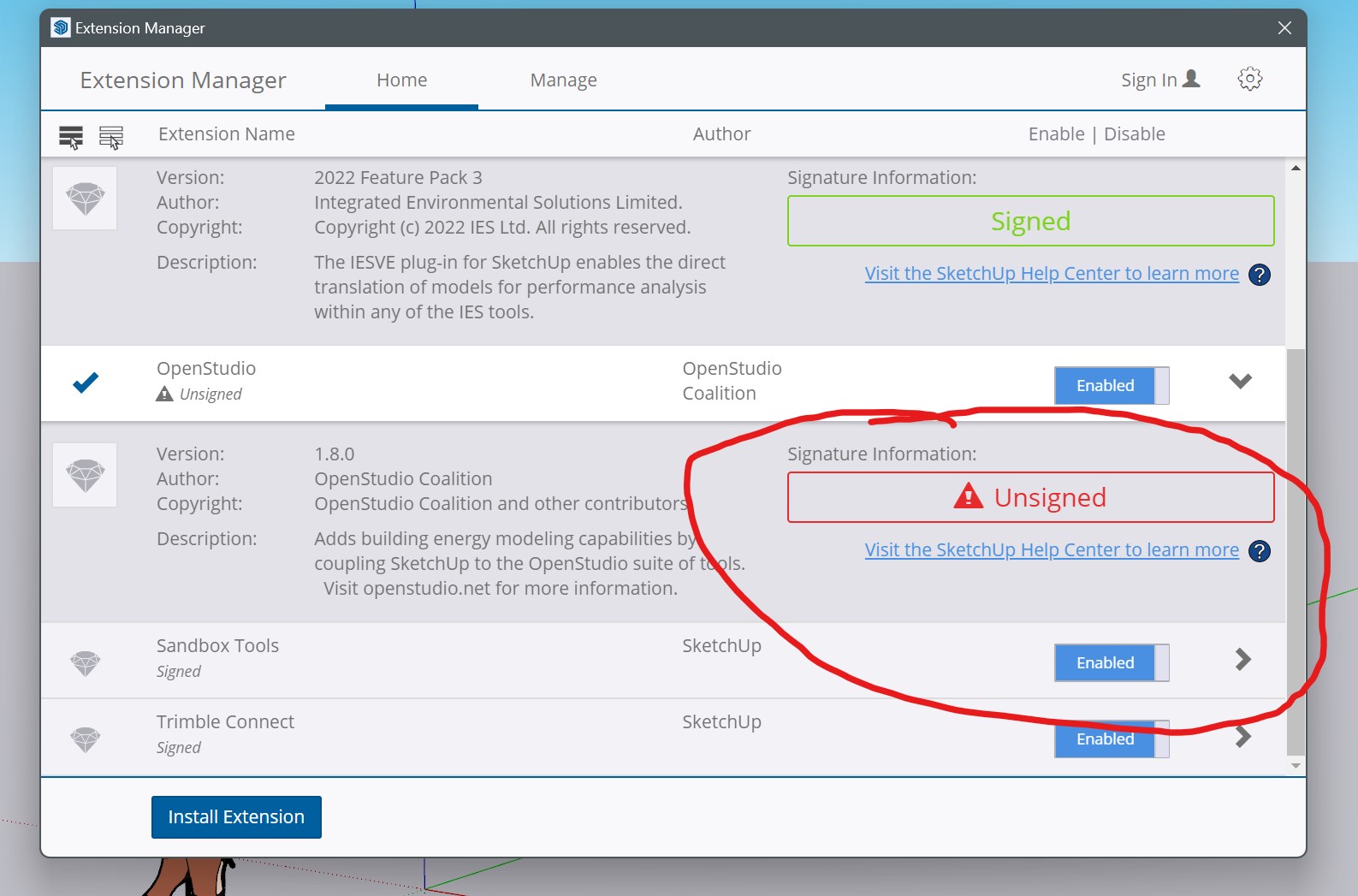Screen dimensions: 1358x896
Task: Click the select-all extensions list icon
Action: (71, 136)
